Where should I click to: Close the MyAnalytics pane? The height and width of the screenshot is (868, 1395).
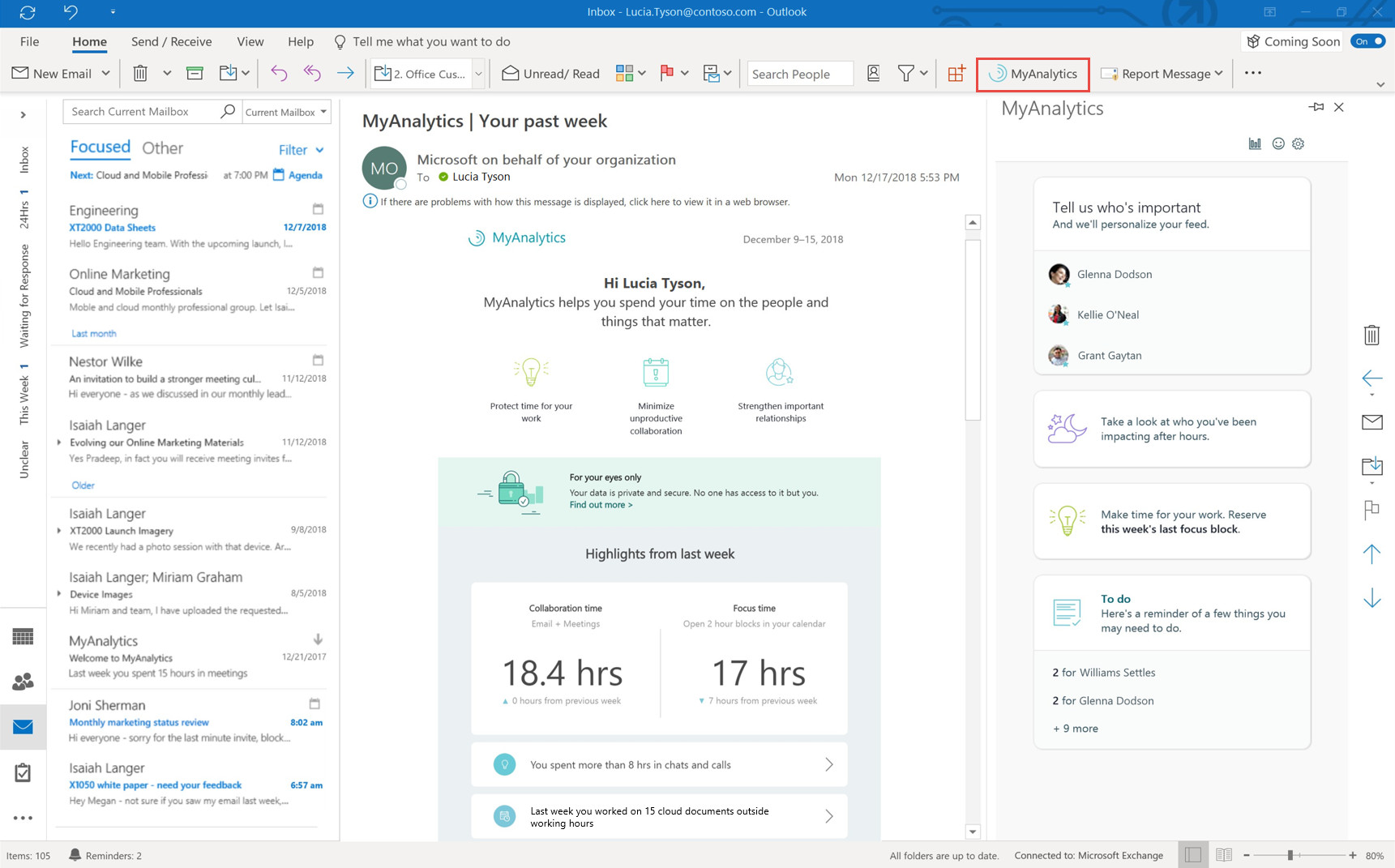[1339, 107]
